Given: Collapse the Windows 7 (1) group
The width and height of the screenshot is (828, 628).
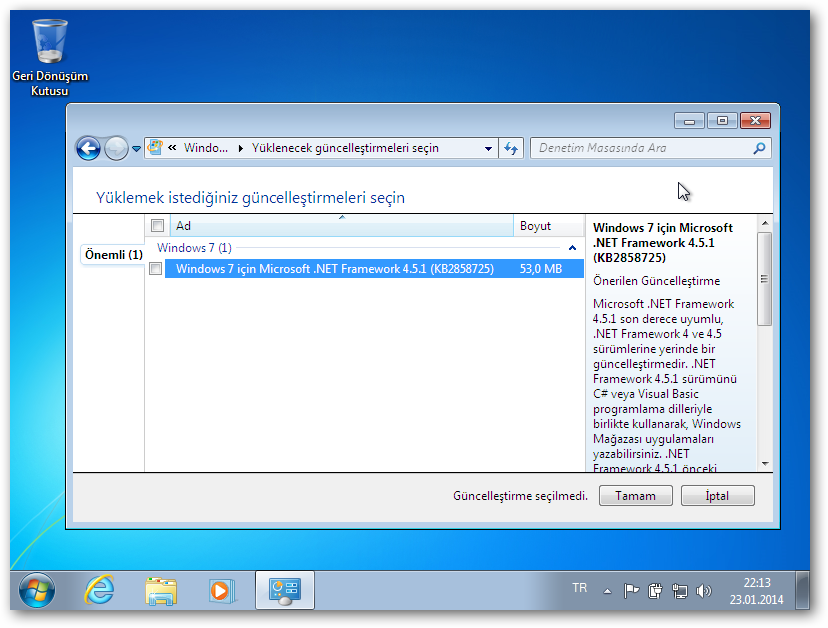Looking at the screenshot, I should (572, 247).
